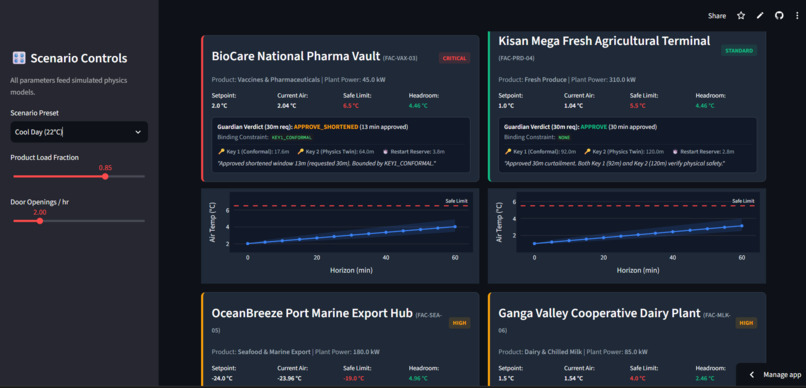The height and width of the screenshot is (388, 806).
Task: Click Ganga Valley Cooperative Dairy Plant title
Action: (x=599, y=312)
